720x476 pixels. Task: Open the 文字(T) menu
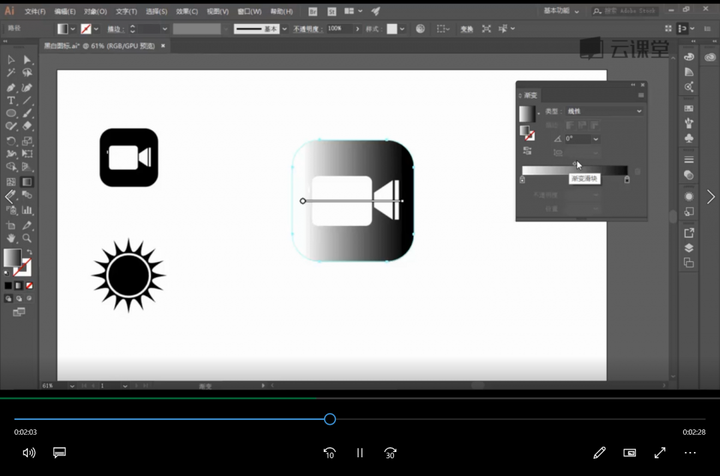pyautogui.click(x=126, y=11)
